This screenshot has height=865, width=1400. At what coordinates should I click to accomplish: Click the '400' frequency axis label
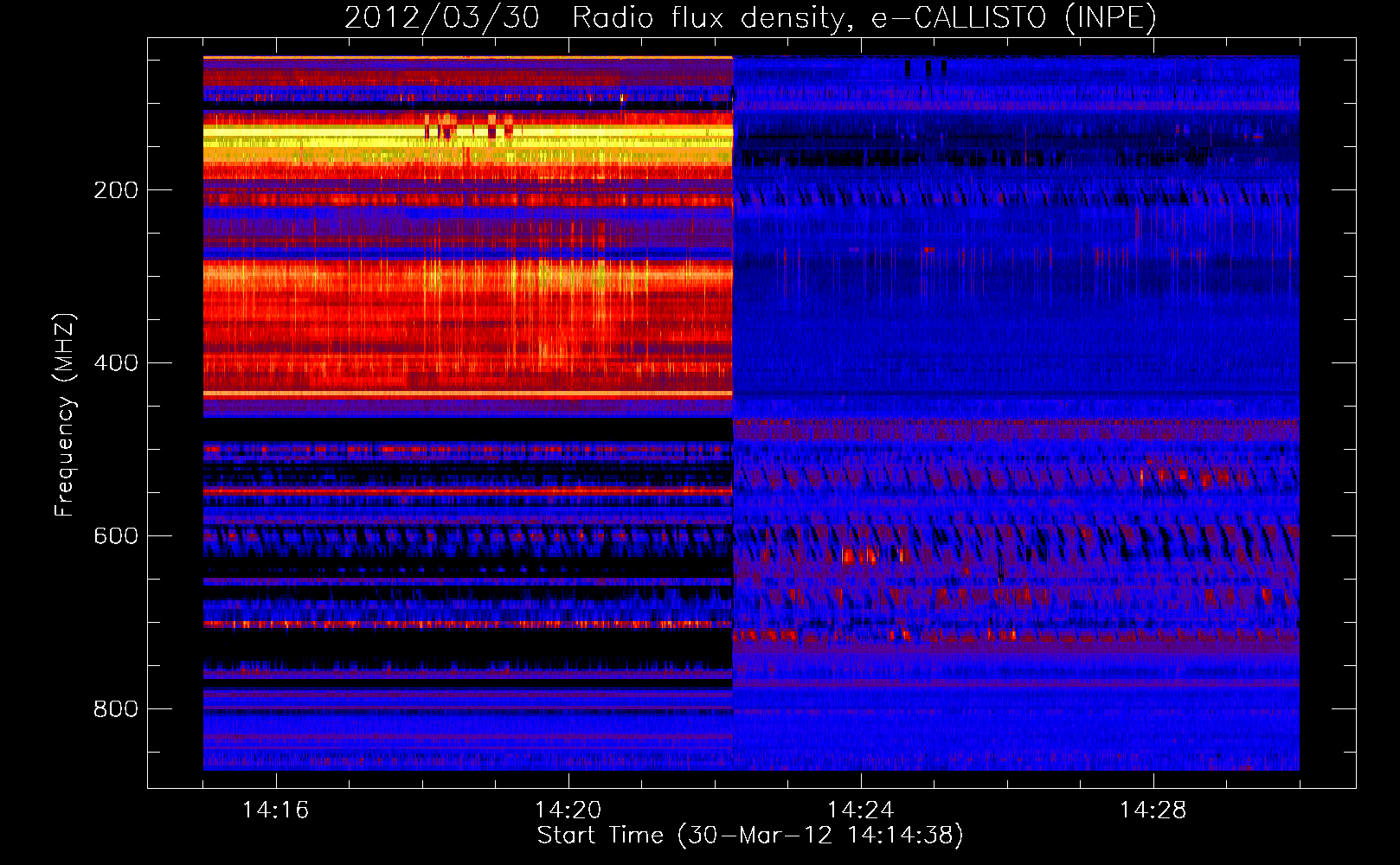pos(116,363)
